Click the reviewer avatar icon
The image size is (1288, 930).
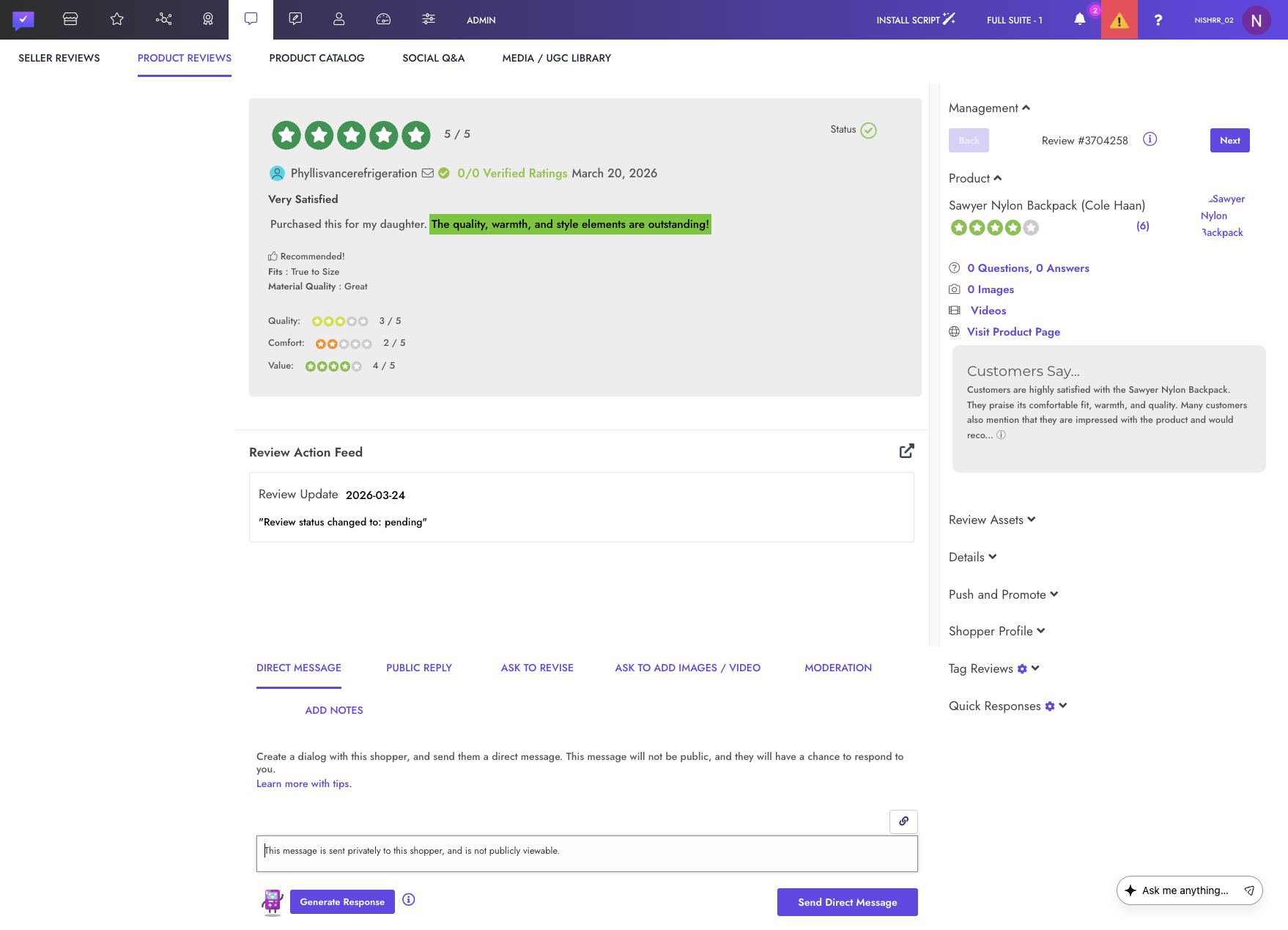[x=277, y=174]
